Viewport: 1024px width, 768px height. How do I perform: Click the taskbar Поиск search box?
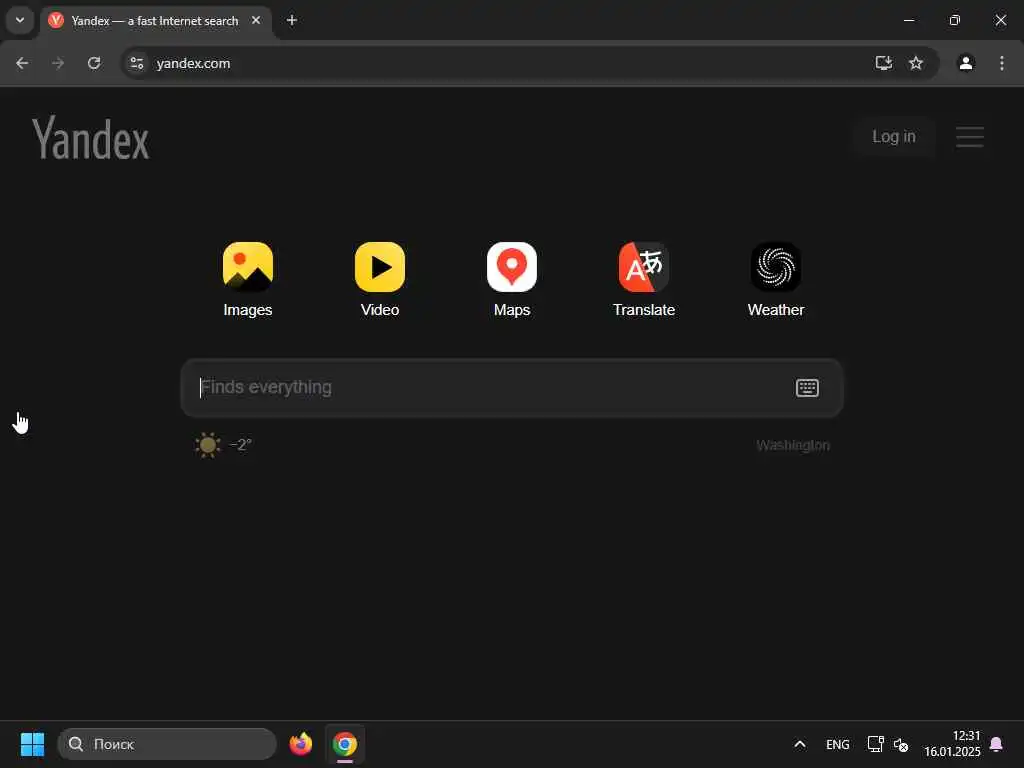(167, 744)
